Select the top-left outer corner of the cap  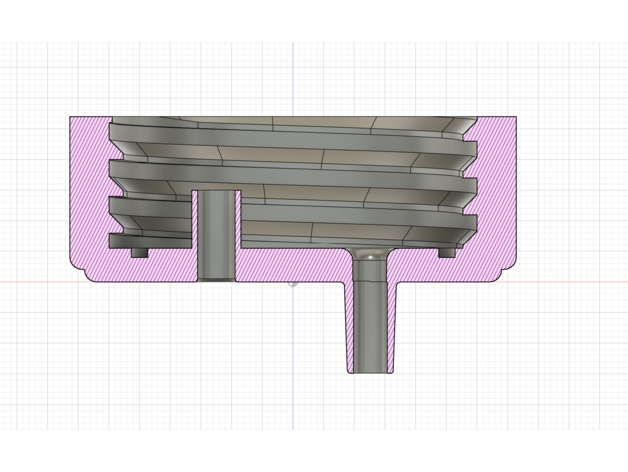pos(71,118)
